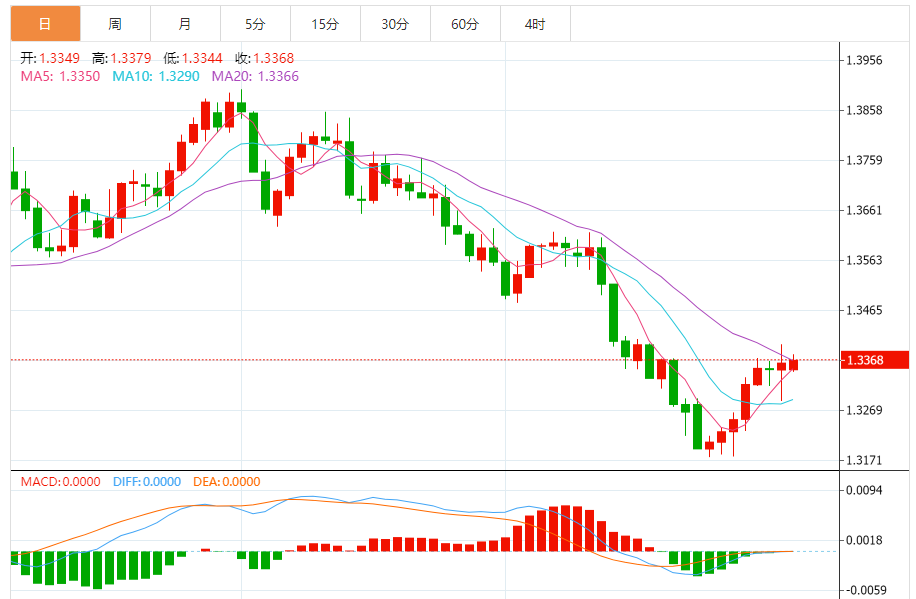
Task: Click the 1.3858 price axis label
Action: 865,110
